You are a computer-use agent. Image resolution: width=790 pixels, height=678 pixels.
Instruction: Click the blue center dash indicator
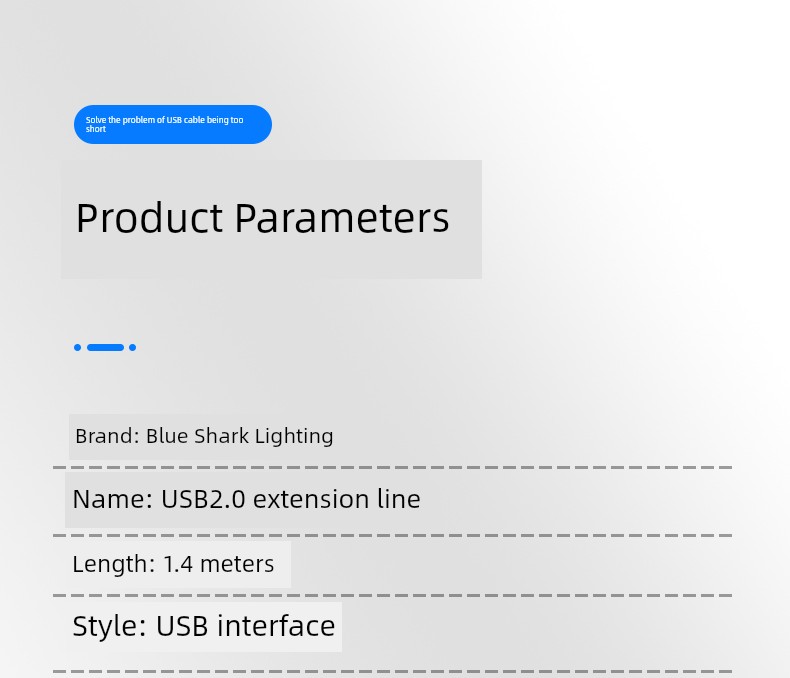coord(105,347)
